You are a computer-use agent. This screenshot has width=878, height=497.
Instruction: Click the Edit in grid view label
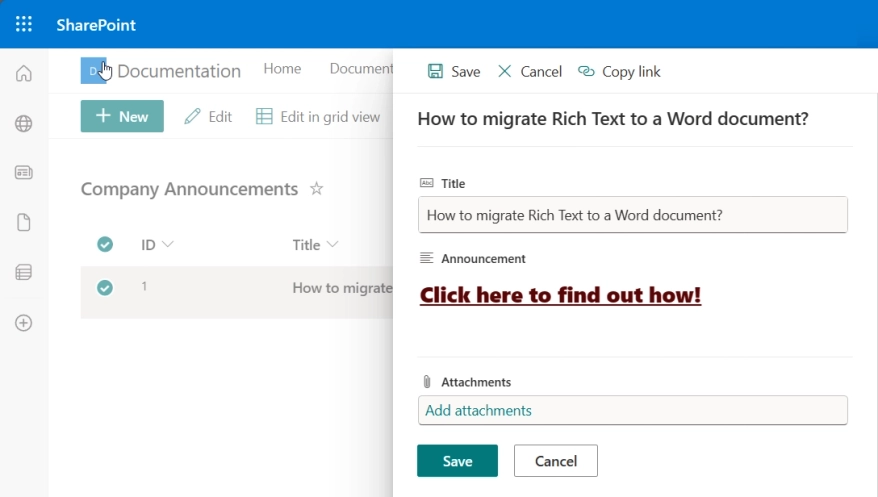(x=330, y=116)
